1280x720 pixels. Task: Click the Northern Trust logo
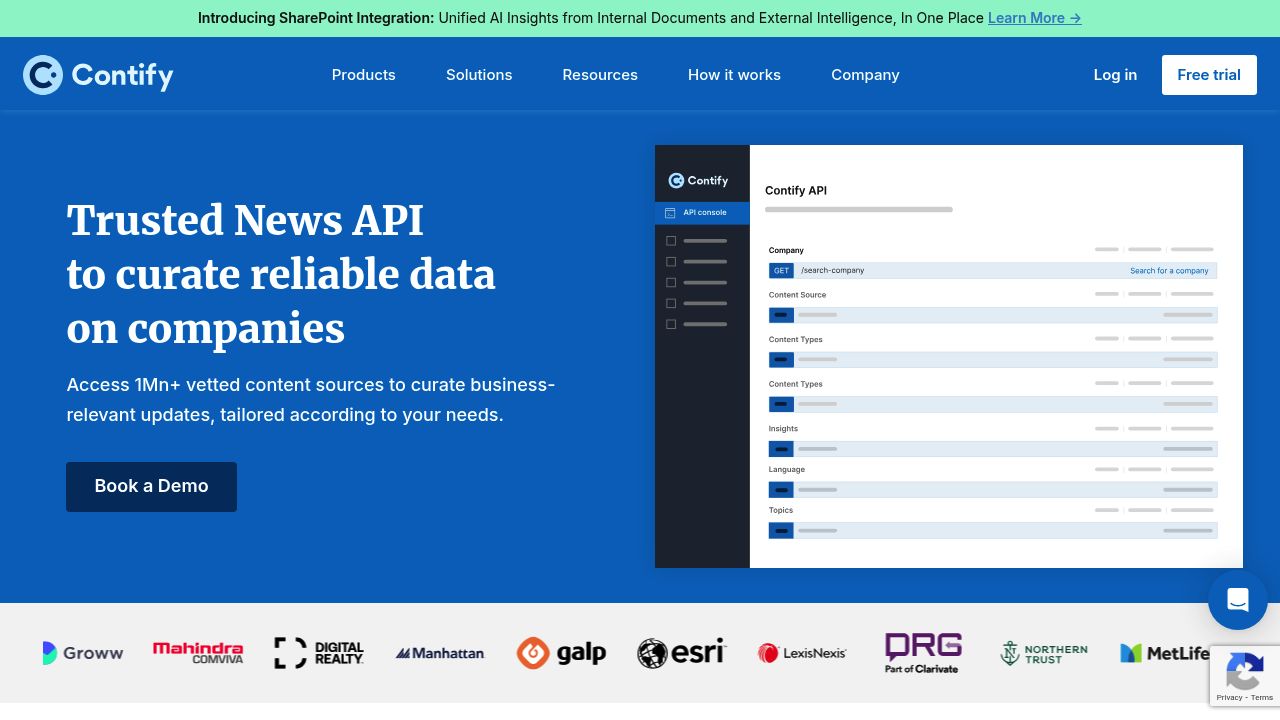click(x=1044, y=653)
